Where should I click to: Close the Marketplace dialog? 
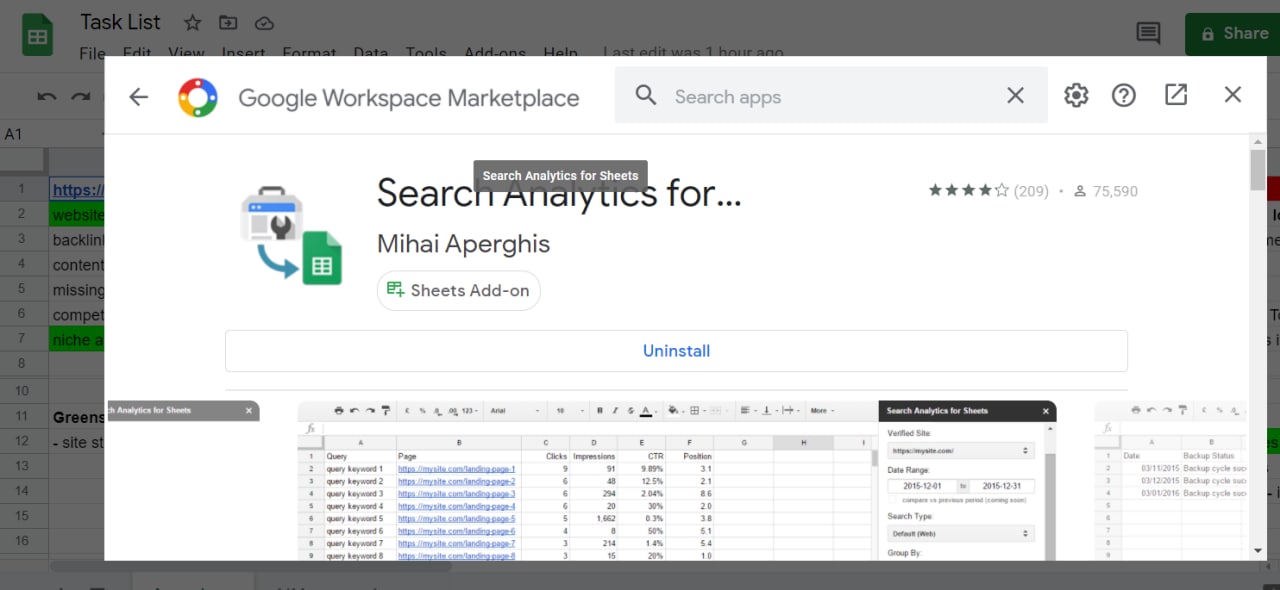click(1232, 95)
